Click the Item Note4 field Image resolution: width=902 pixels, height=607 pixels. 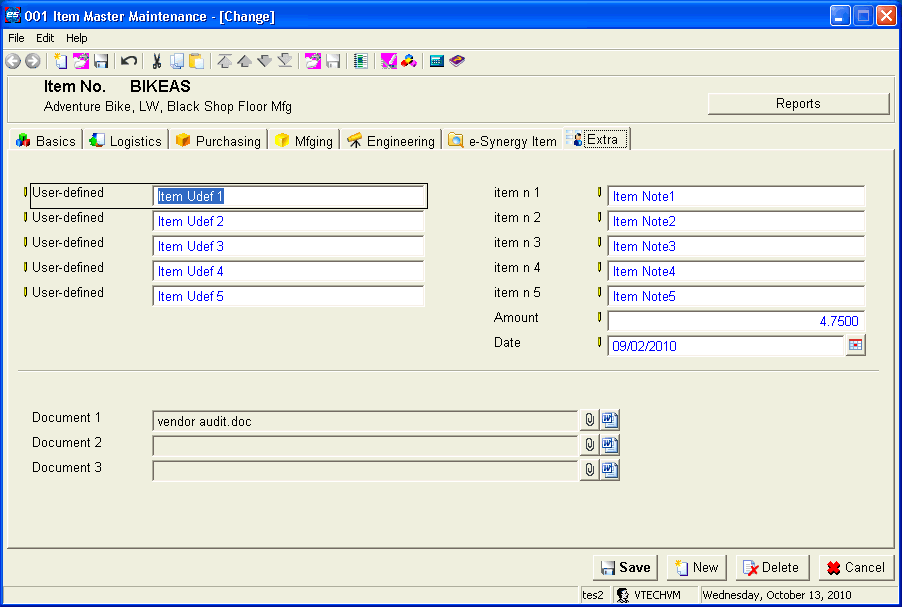pos(736,271)
